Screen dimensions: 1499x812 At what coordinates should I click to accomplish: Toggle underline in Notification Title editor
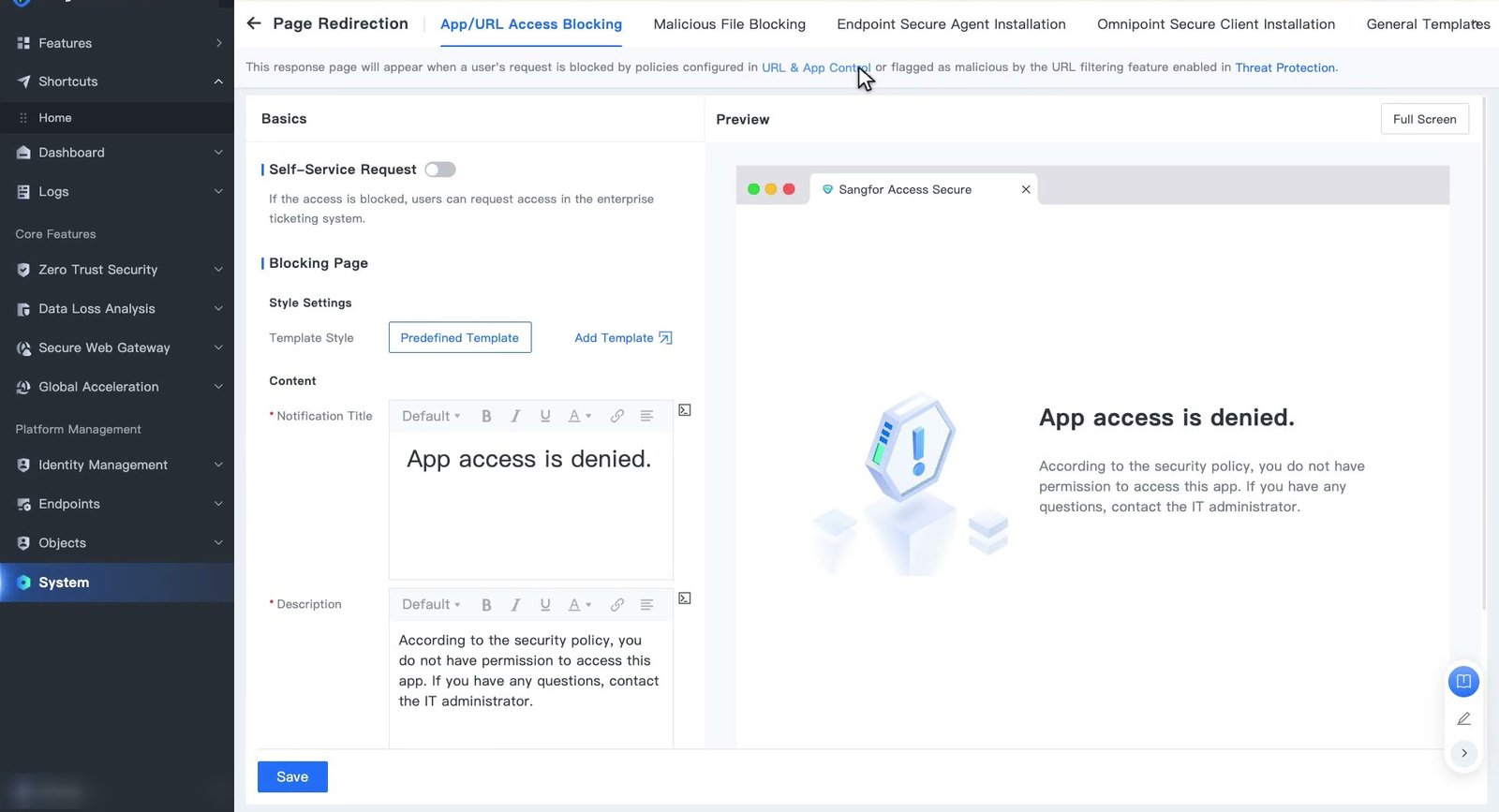545,416
